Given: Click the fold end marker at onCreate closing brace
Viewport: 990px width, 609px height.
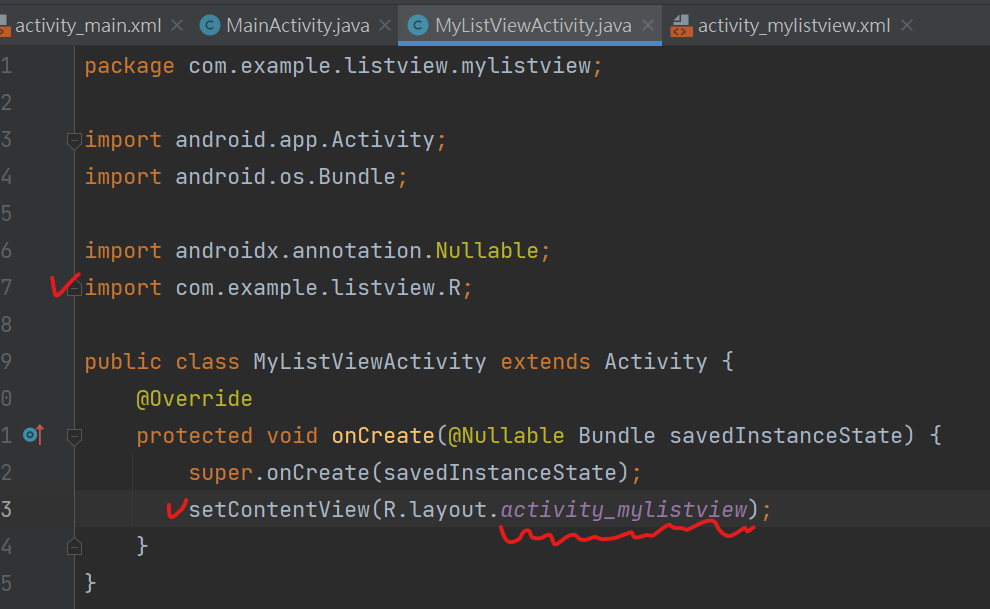Looking at the screenshot, I should pos(74,547).
